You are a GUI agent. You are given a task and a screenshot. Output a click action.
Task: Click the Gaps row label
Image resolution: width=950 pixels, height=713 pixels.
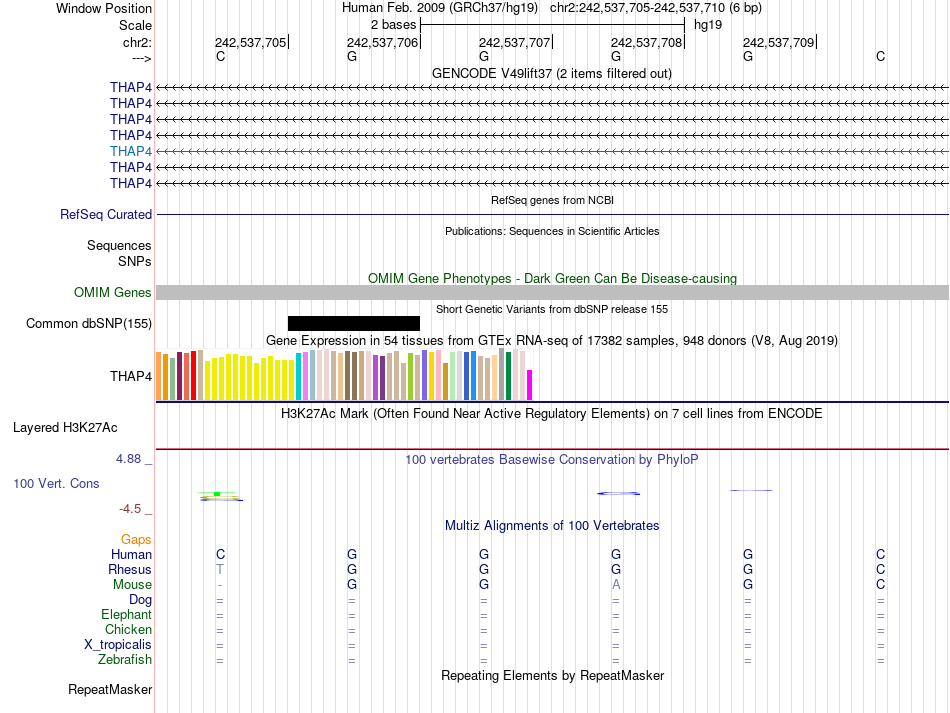point(136,539)
